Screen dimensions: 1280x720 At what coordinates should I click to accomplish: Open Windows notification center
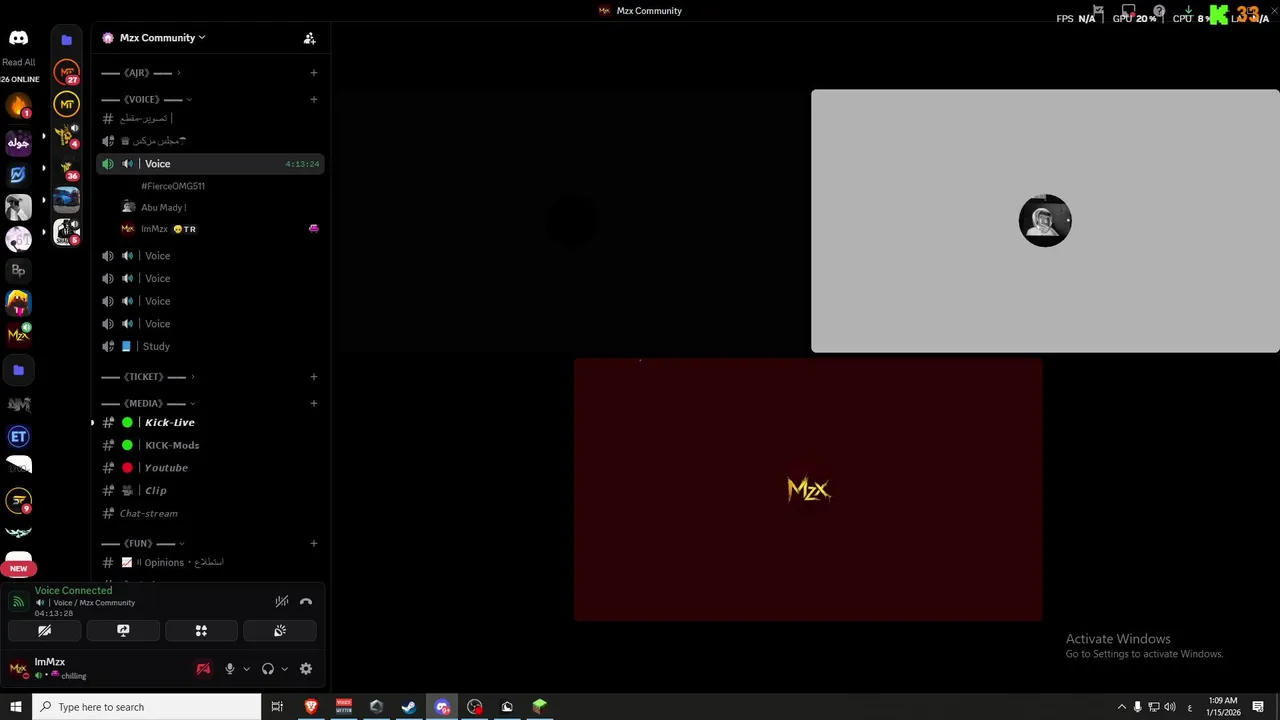coord(1258,707)
